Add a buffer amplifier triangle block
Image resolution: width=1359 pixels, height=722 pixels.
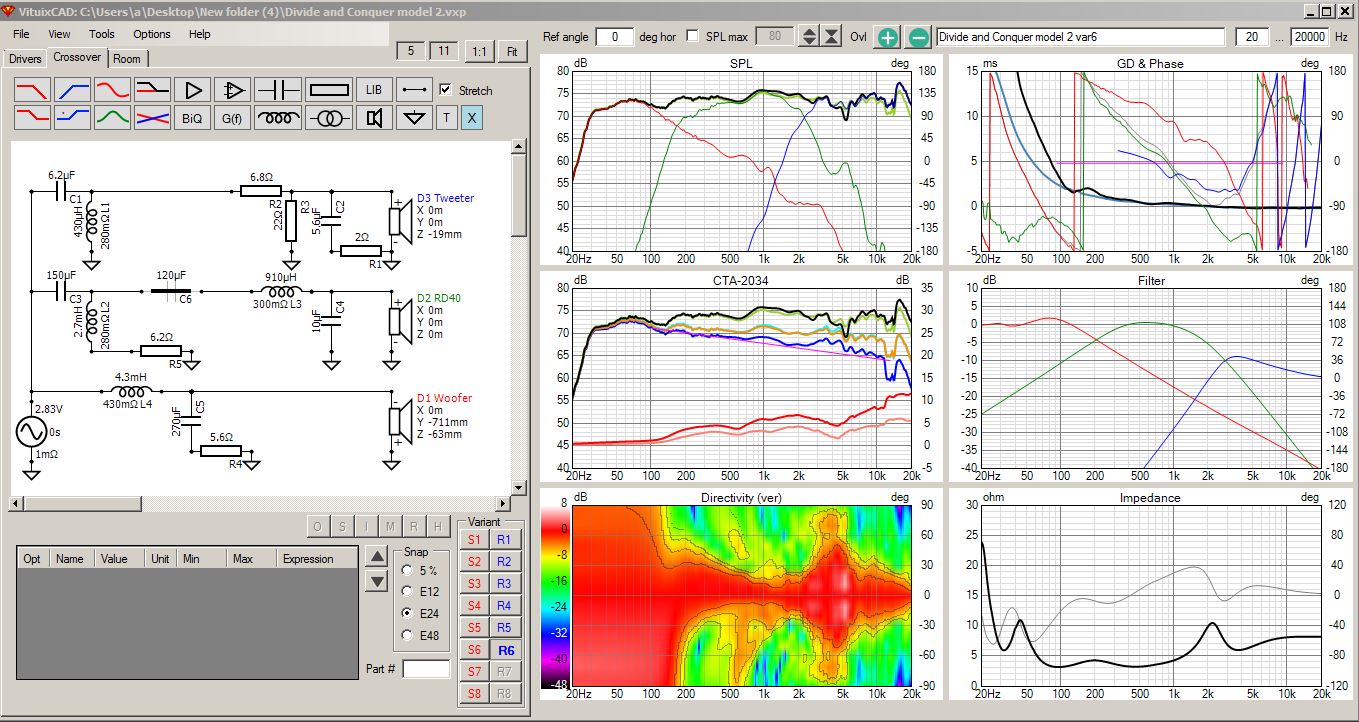click(192, 89)
